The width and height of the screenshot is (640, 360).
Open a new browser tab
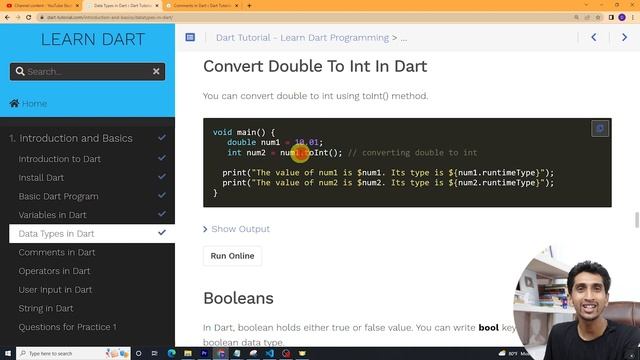249,6
